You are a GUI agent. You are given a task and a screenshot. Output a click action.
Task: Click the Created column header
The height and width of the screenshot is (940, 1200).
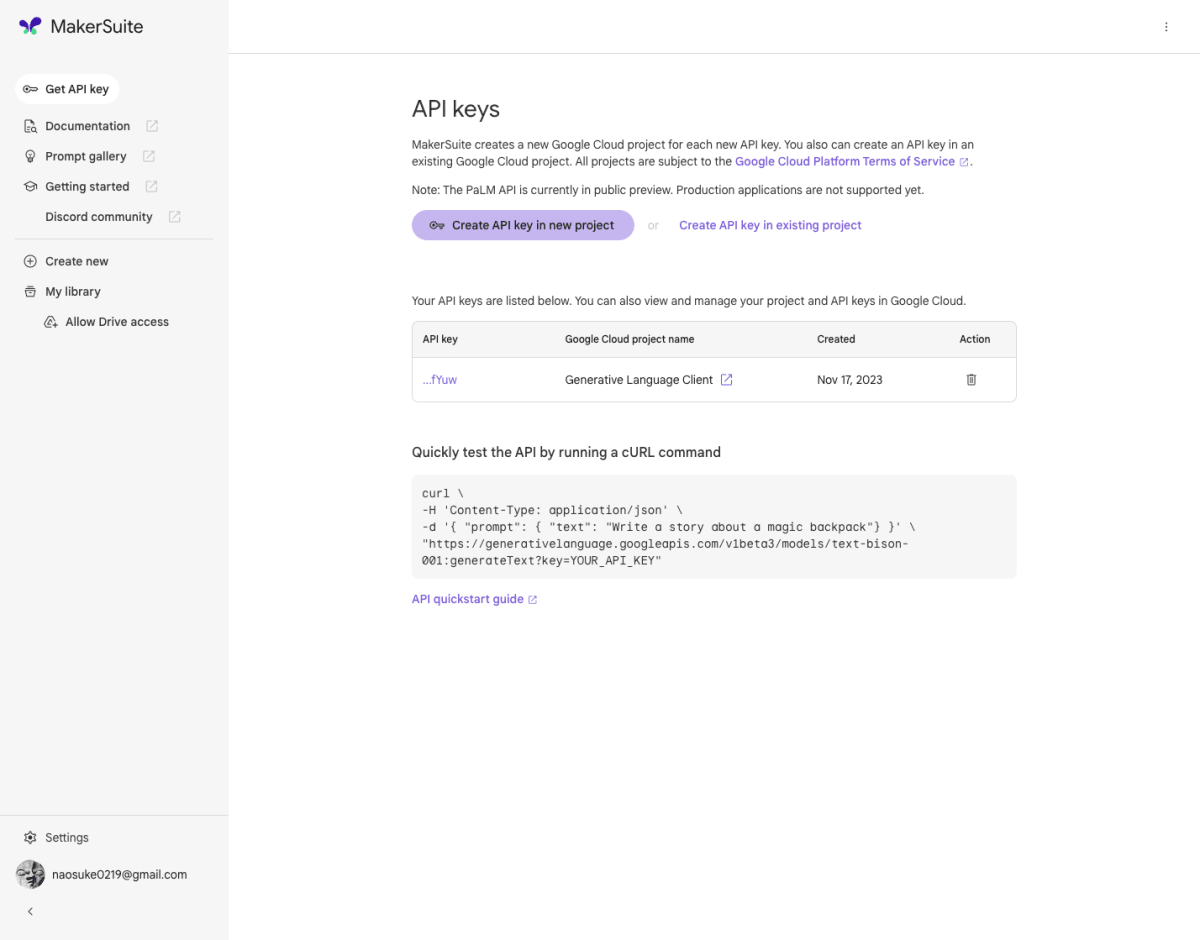click(836, 339)
